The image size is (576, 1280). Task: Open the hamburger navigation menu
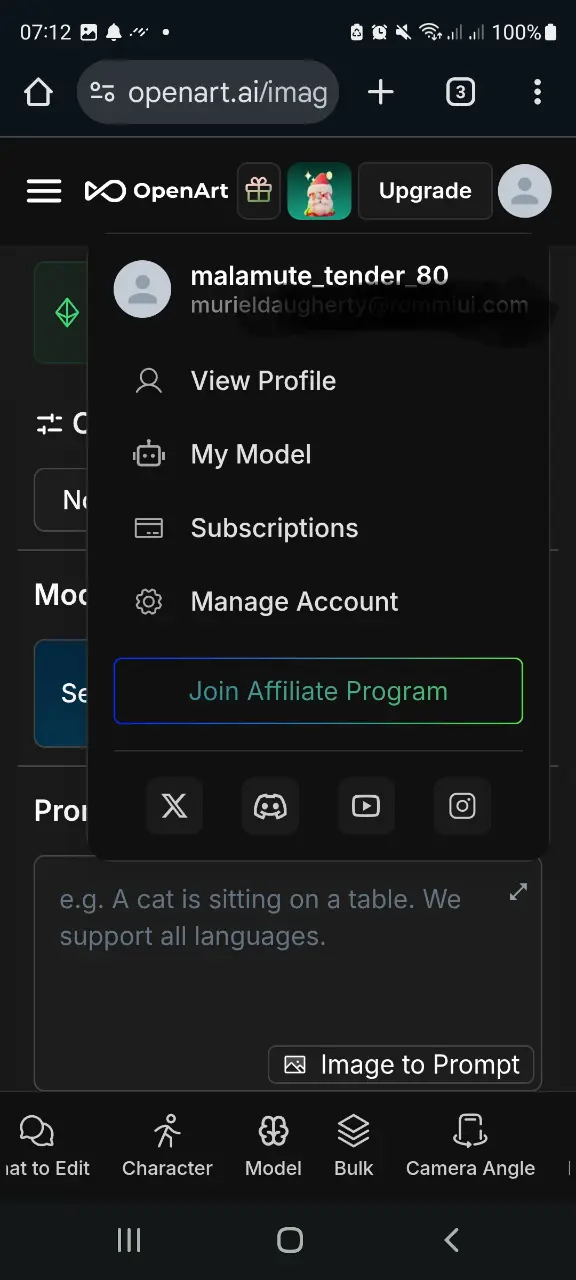click(44, 191)
